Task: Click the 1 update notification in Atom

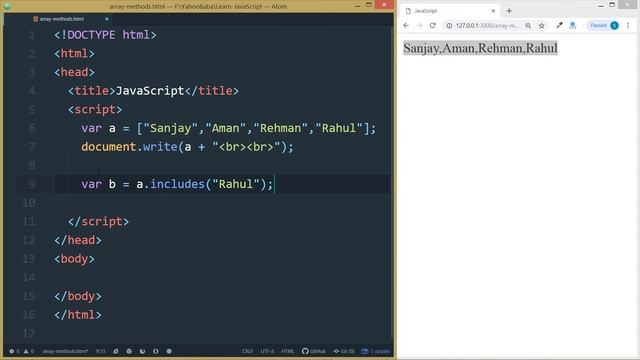Action: click(376, 351)
